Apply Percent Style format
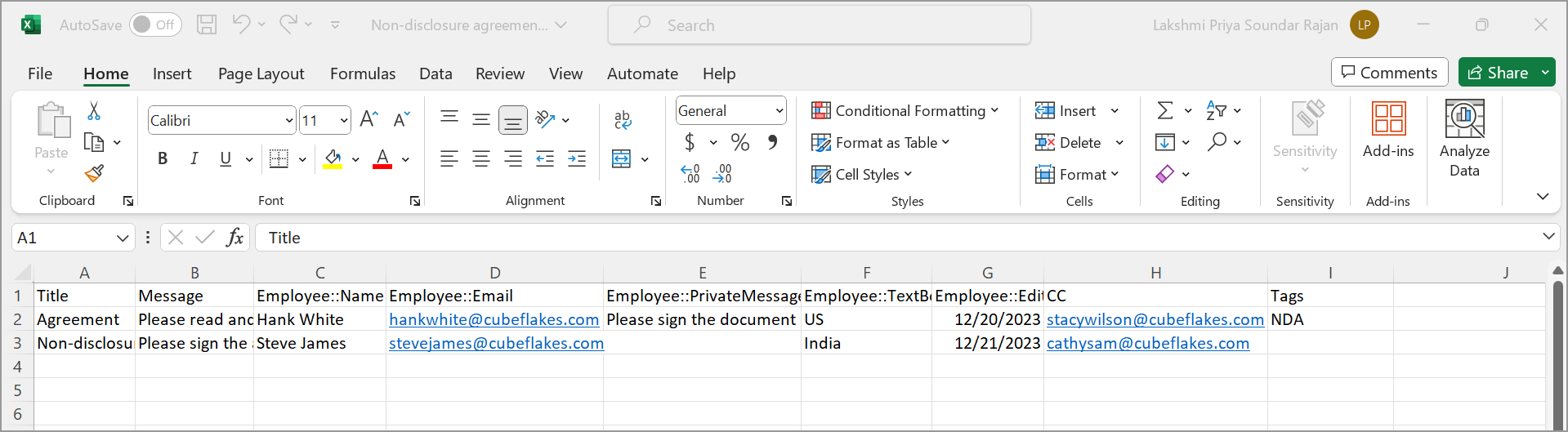 point(740,142)
